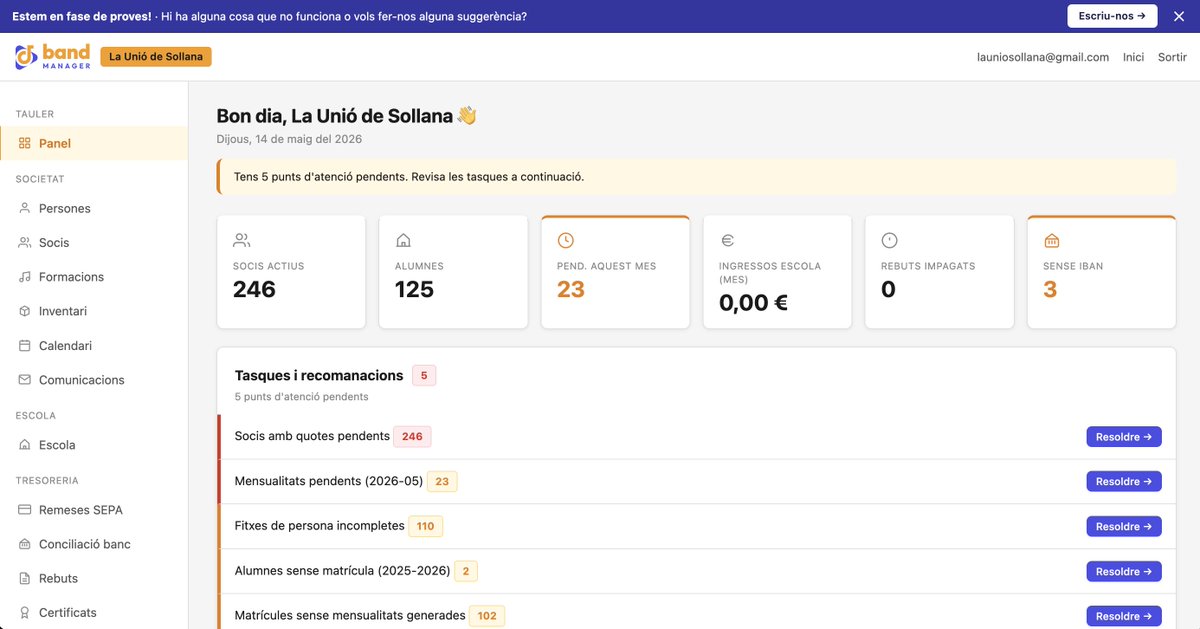Viewport: 1200px width, 629px height.
Task: Open the Rebuts impagats 0 card
Action: tap(938, 272)
